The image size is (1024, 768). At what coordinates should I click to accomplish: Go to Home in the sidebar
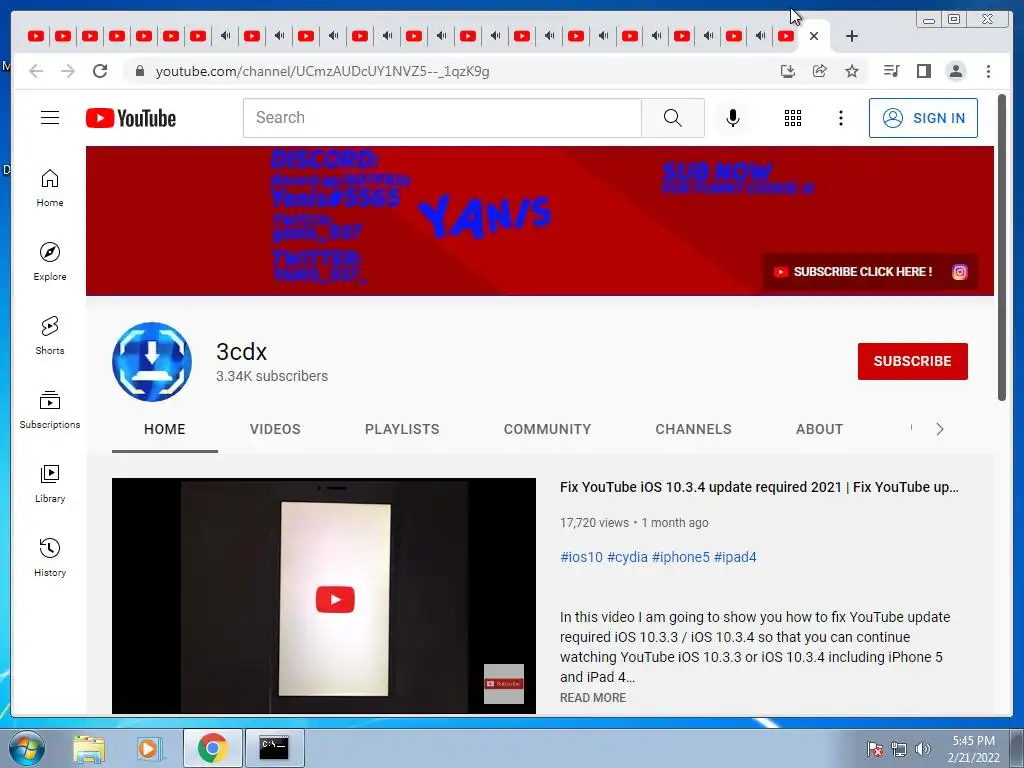click(50, 188)
